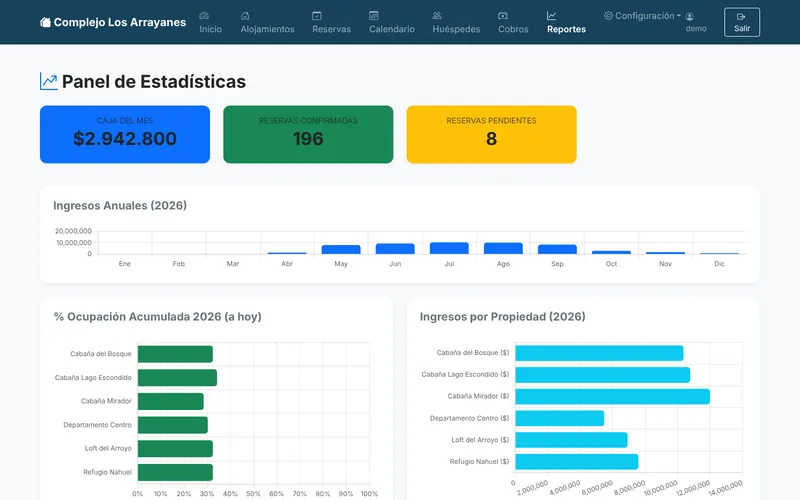Click the Complejo Los Arrayanes house logo icon
Viewport: 800px width, 500px height.
tap(45, 22)
